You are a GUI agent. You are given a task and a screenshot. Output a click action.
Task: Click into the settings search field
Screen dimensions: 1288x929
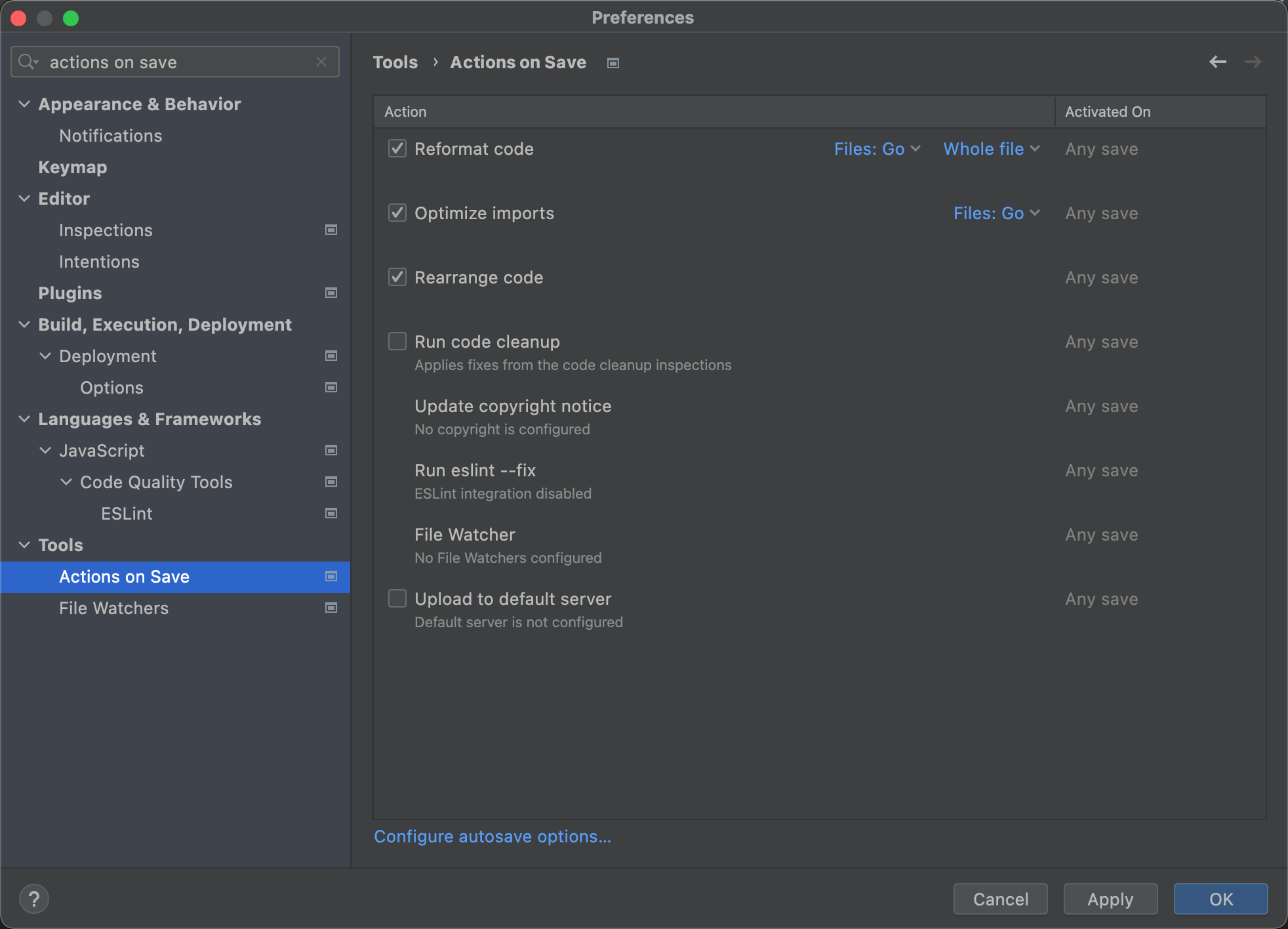tap(177, 62)
